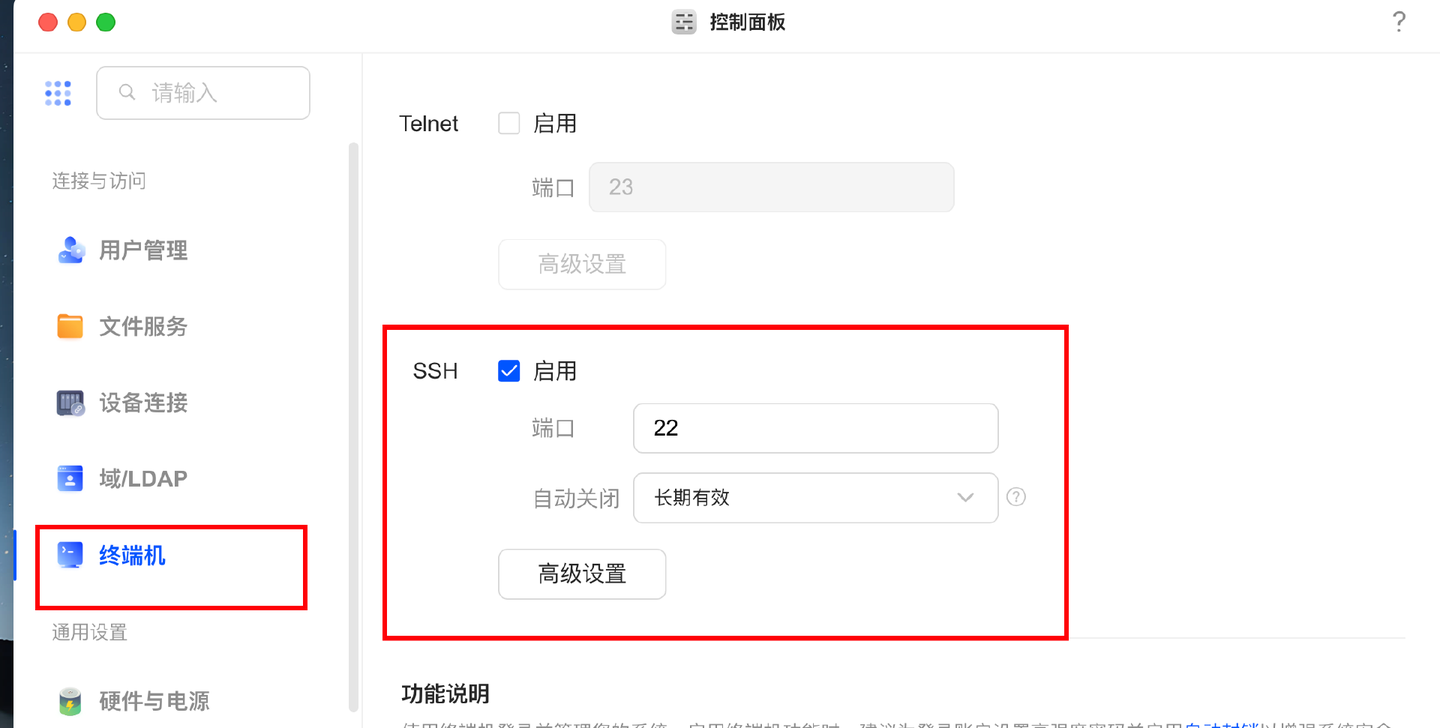Open 用户管理 in the sidebar

point(143,250)
